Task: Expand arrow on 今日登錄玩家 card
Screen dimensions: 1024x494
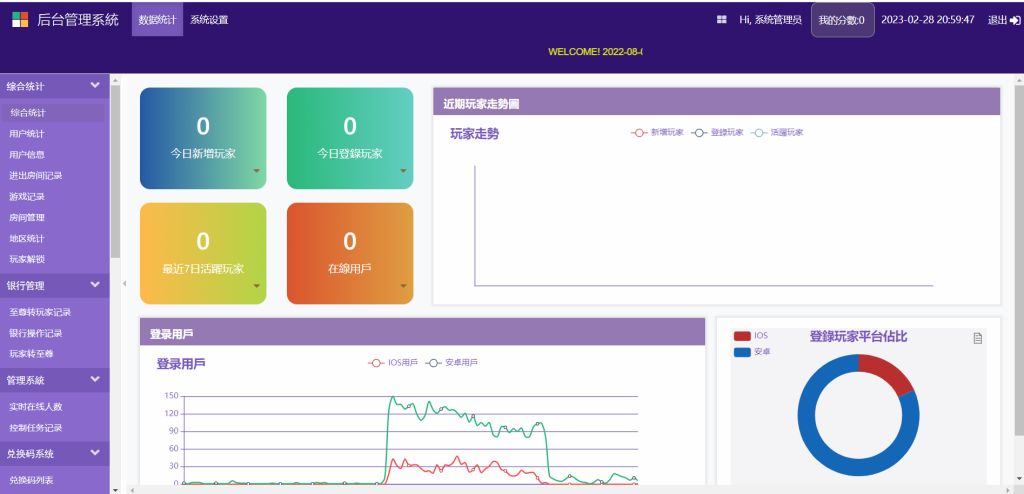Action: [x=403, y=171]
